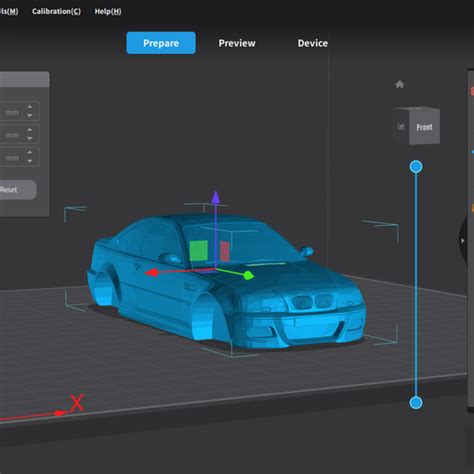The height and width of the screenshot is (474, 474).
Task: Expand the collapsed right side panel arrow
Action: (x=462, y=240)
